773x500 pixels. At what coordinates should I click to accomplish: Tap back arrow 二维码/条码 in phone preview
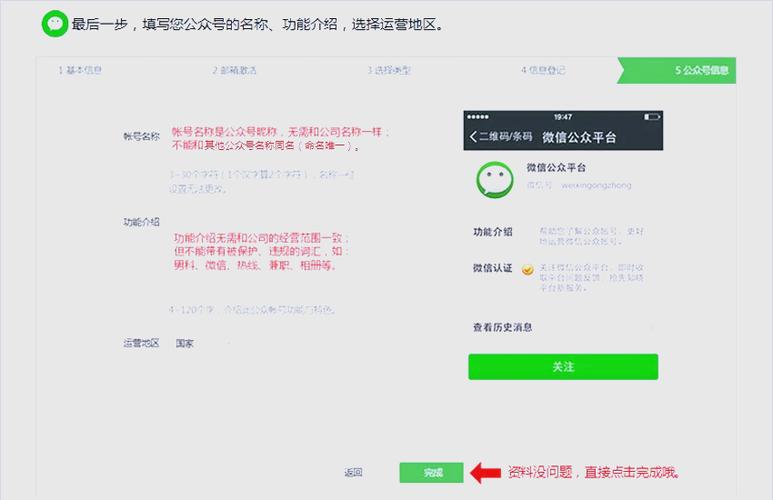click(500, 137)
